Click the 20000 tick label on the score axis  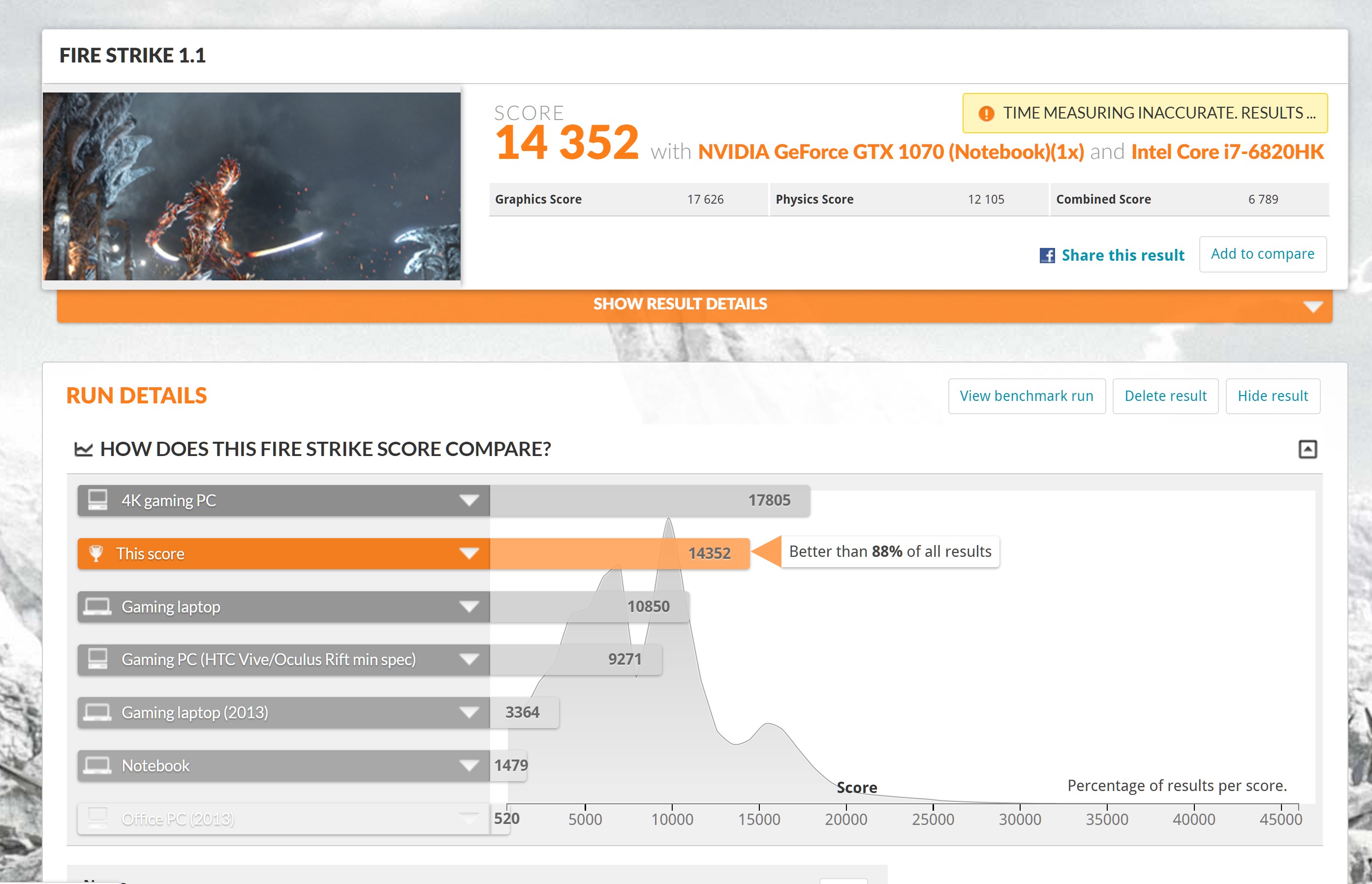[x=845, y=820]
